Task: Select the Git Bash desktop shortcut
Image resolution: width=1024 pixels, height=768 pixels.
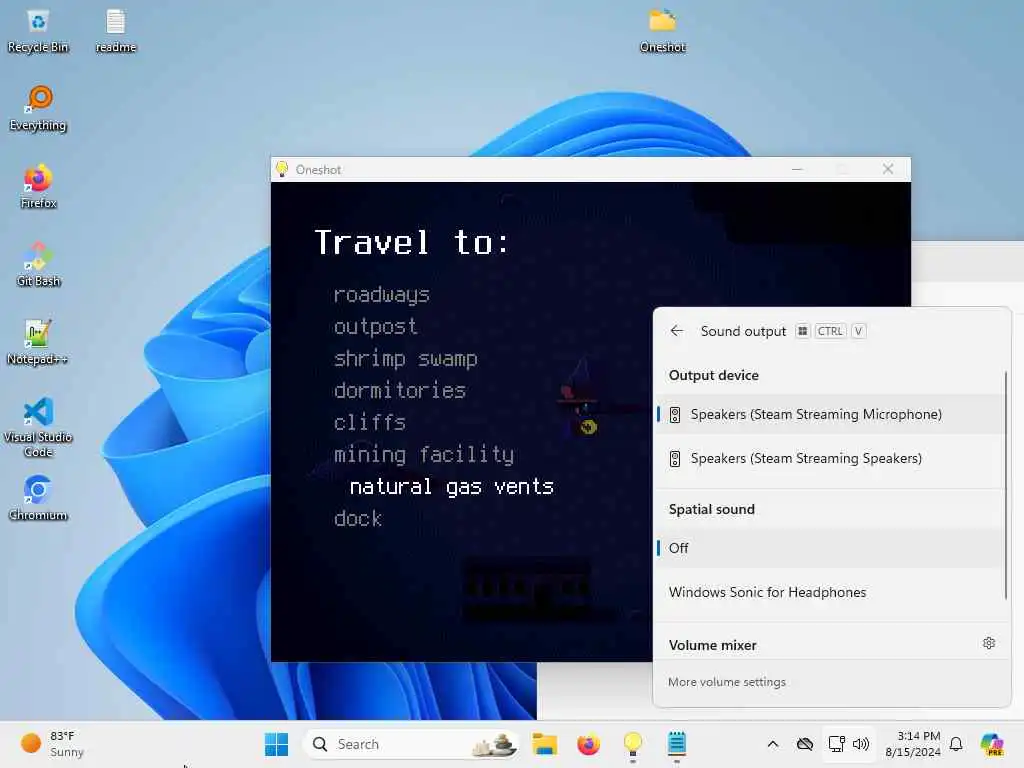Action: click(x=39, y=264)
